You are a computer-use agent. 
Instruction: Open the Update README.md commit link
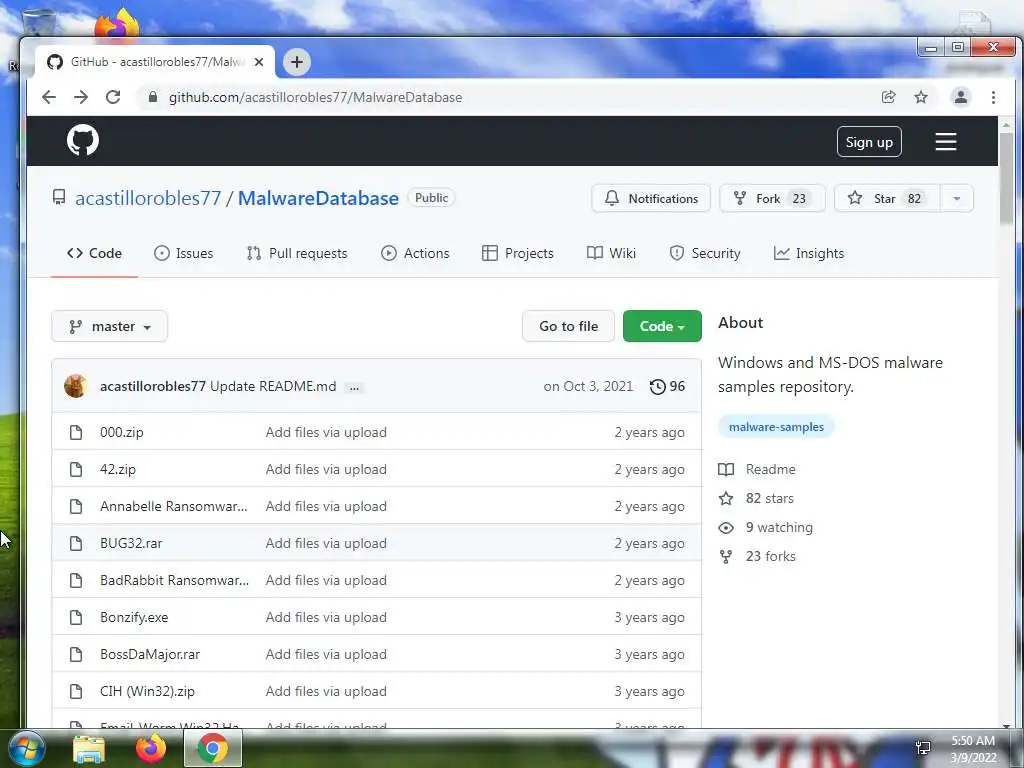tap(273, 387)
